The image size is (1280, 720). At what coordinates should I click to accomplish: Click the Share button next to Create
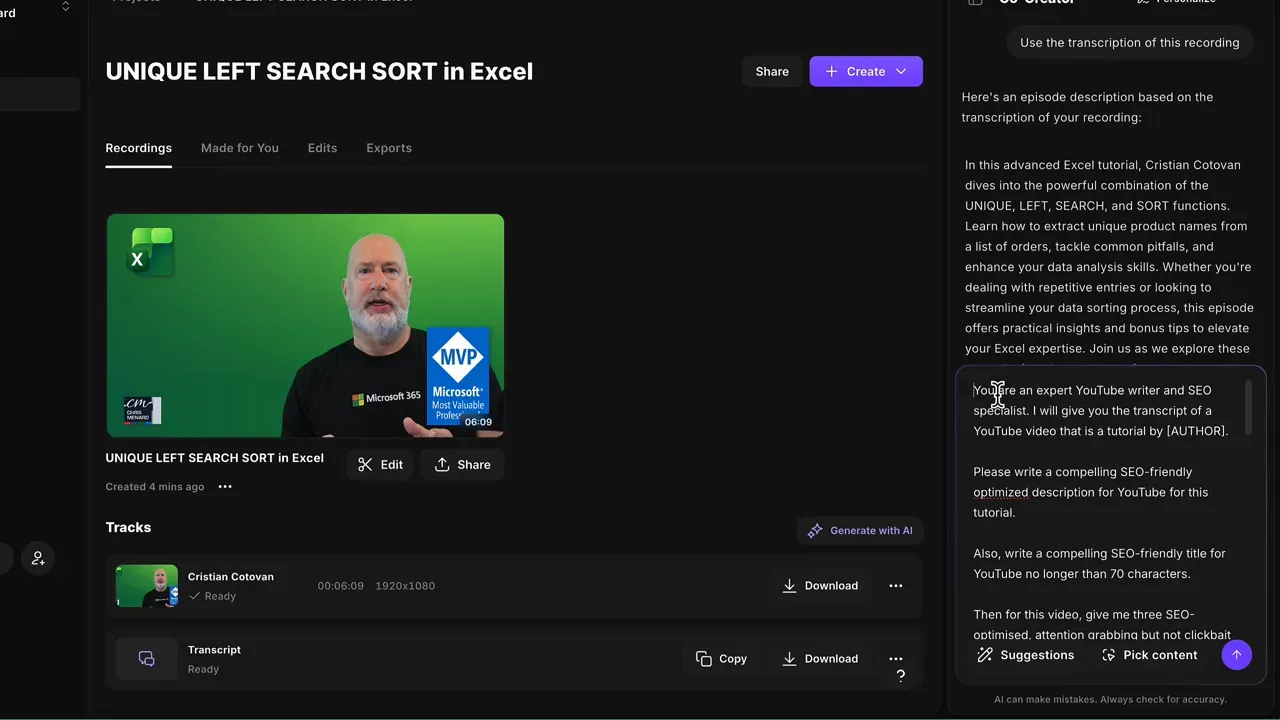(771, 71)
